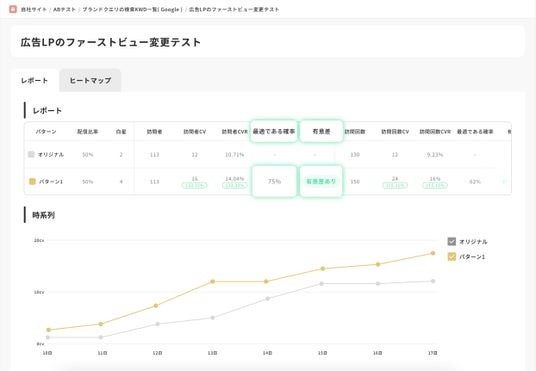Toggle the パターン1 legend checkbox
This screenshot has width=536, height=371.
pyautogui.click(x=452, y=256)
